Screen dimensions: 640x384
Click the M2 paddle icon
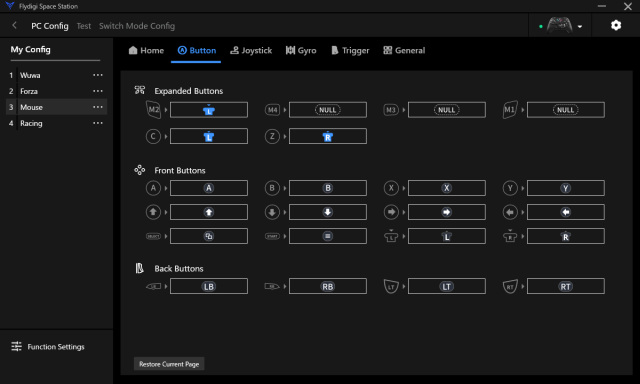tap(153, 109)
